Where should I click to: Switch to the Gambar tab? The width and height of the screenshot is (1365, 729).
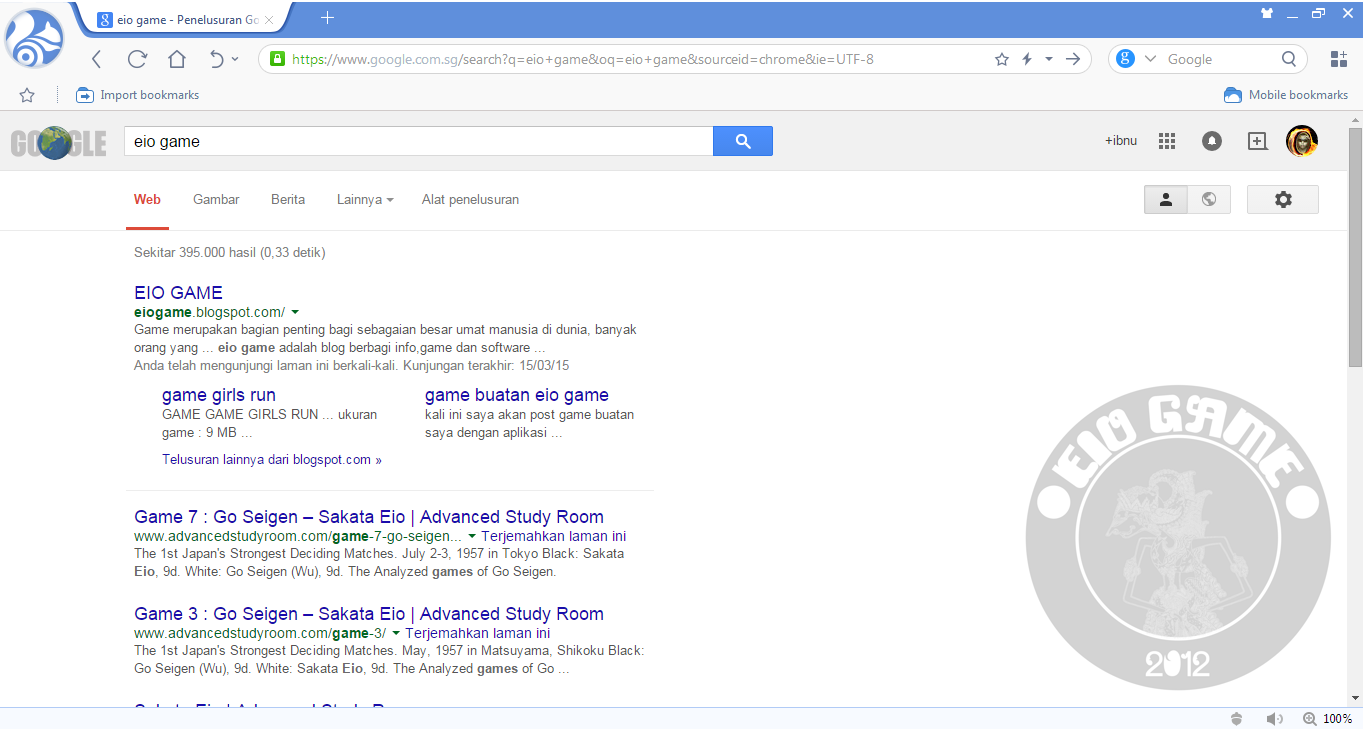point(216,200)
